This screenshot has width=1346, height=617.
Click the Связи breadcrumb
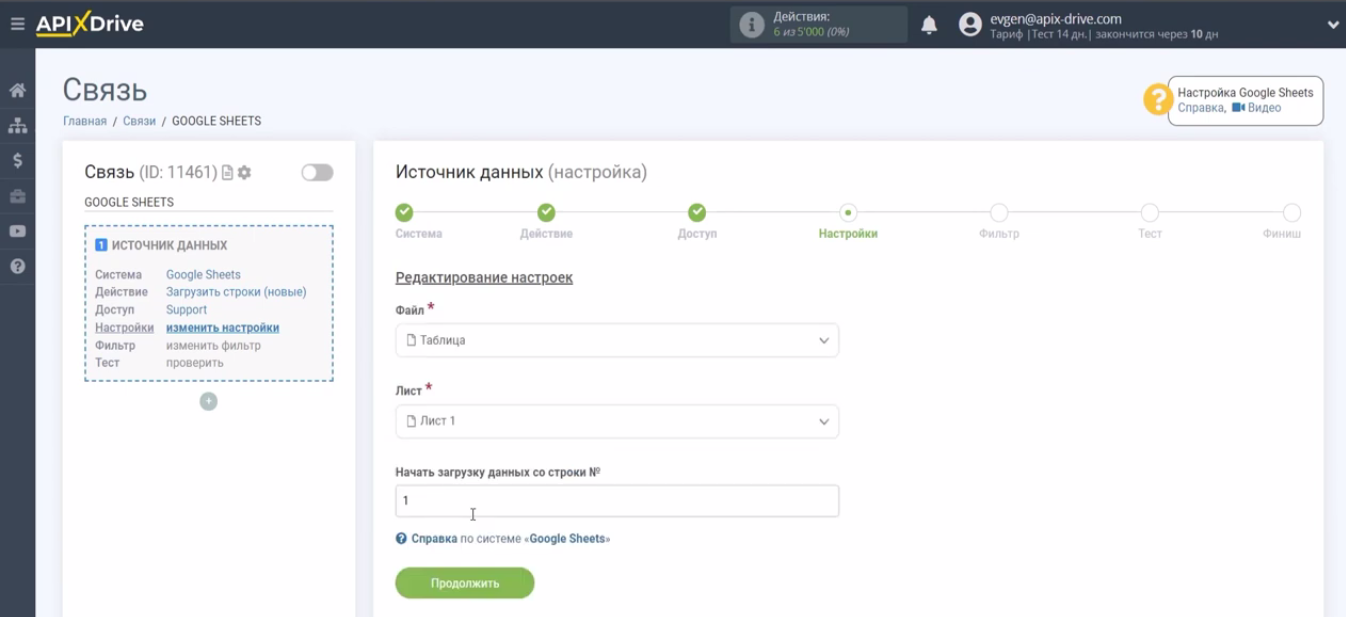point(139,121)
